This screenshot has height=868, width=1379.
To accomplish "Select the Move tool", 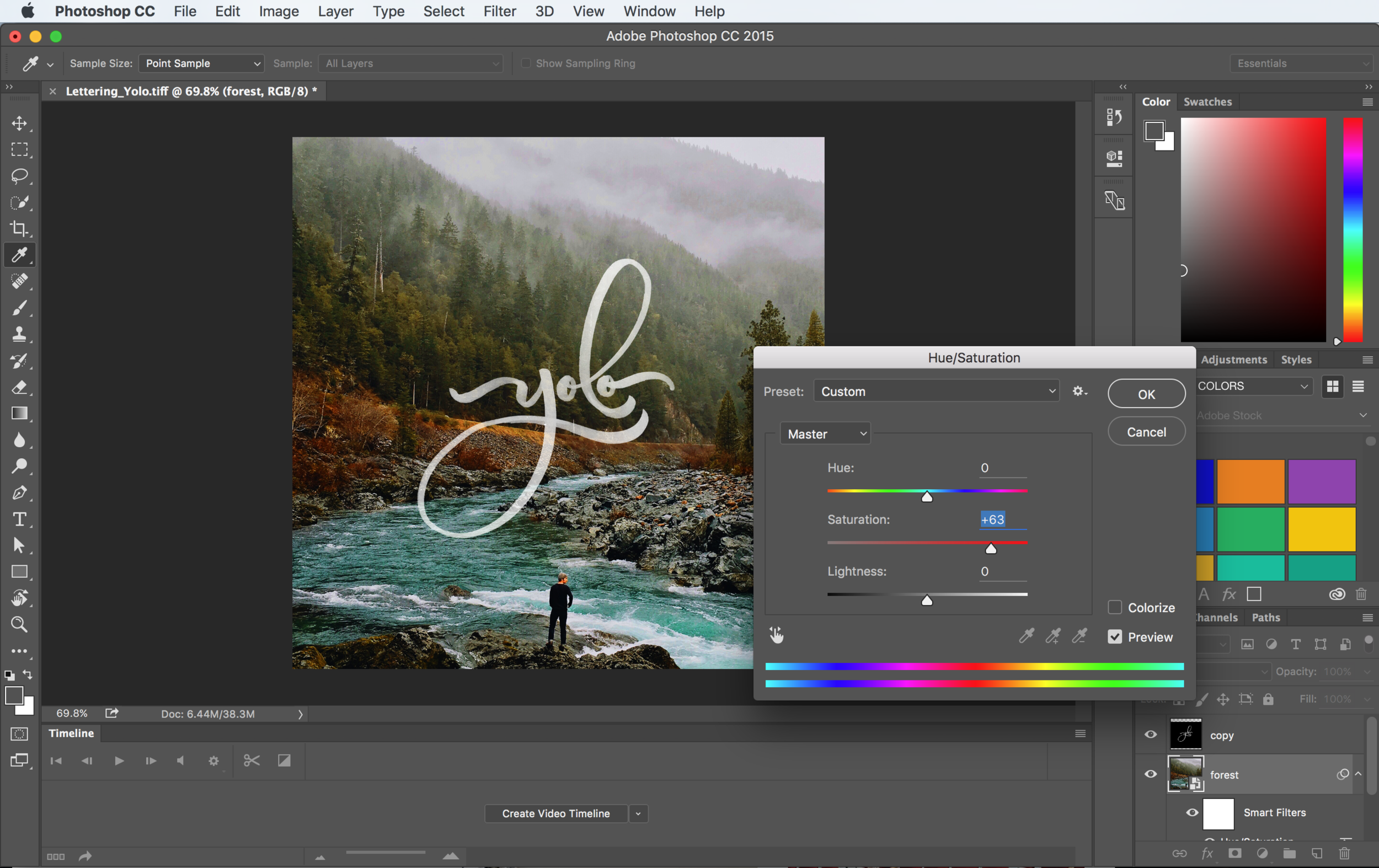I will click(19, 123).
